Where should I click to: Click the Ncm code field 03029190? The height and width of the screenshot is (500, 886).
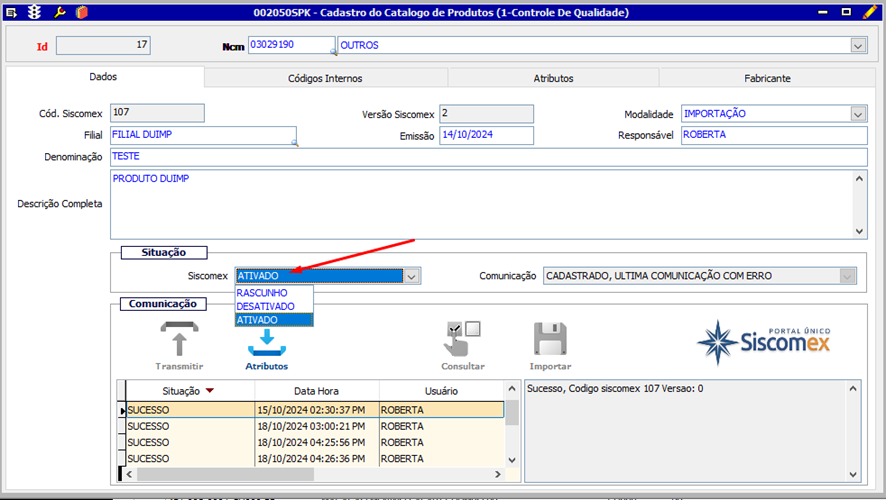point(292,45)
